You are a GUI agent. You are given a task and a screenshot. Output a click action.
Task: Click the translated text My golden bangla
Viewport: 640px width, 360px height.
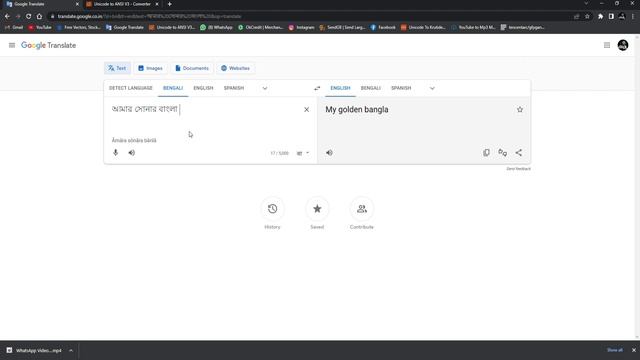click(357, 109)
